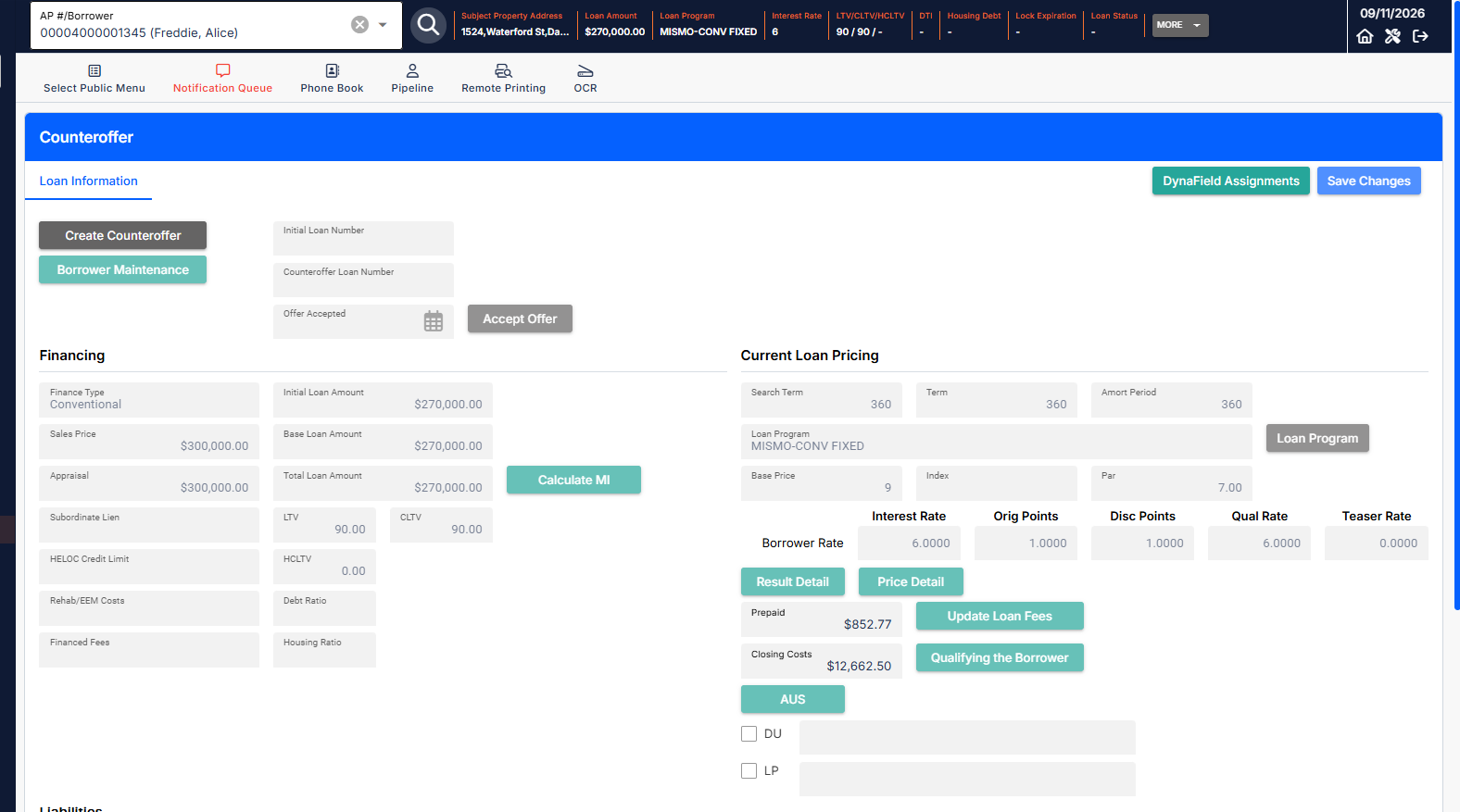Click the Calculate MI button

click(573, 480)
